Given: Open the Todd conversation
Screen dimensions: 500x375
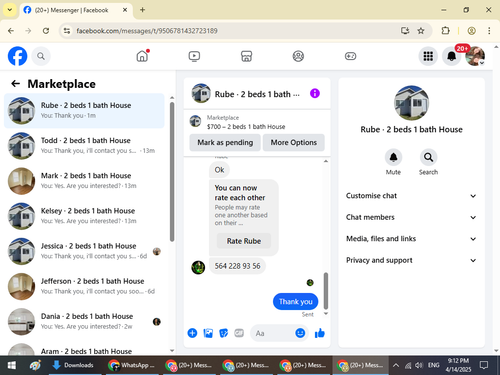Looking at the screenshot, I should tap(84, 146).
